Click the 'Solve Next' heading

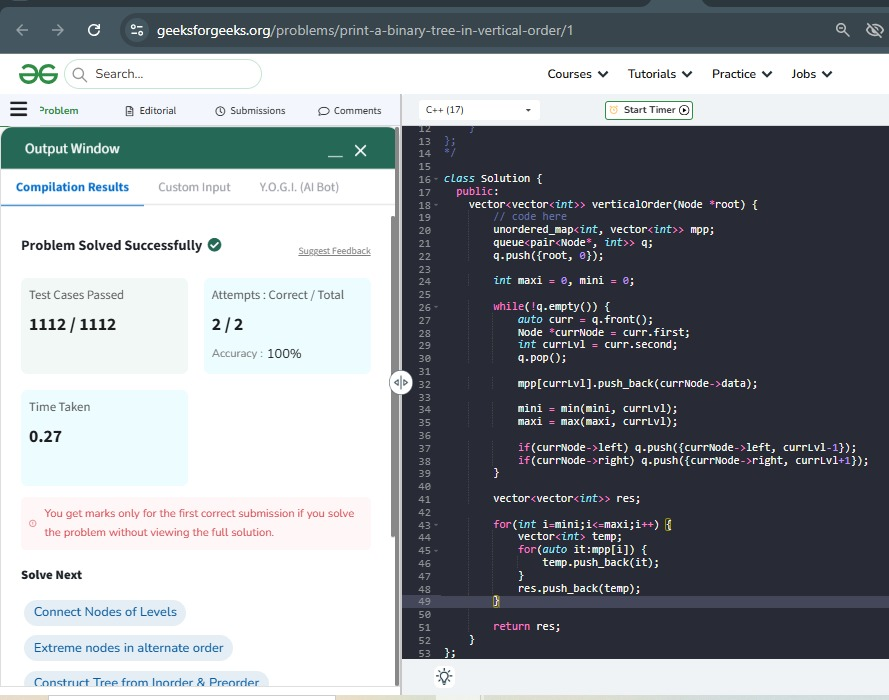click(52, 575)
